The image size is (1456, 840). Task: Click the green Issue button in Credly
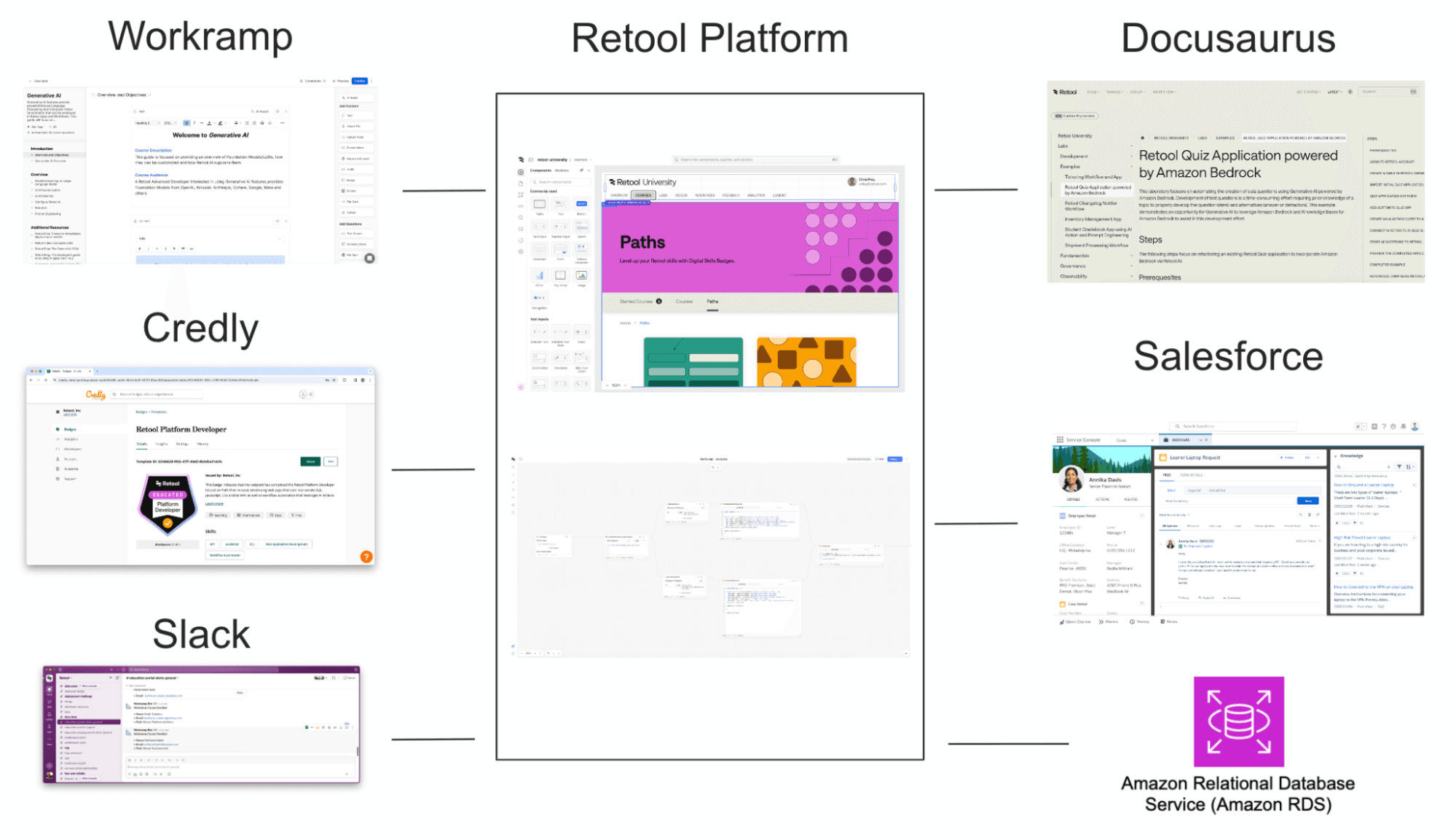click(x=310, y=461)
